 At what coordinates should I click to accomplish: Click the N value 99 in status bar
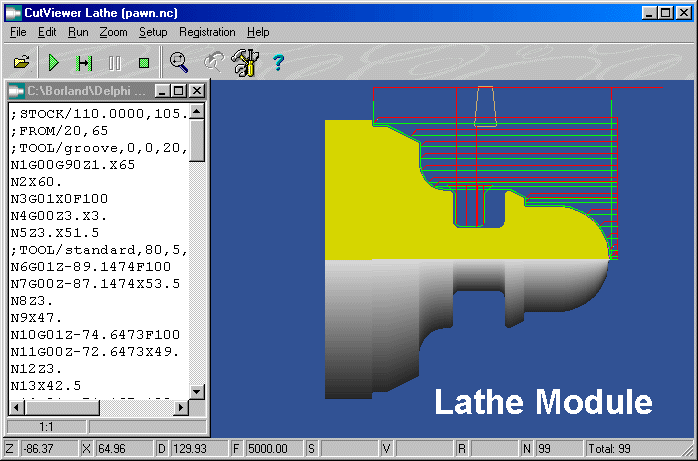tap(559, 449)
